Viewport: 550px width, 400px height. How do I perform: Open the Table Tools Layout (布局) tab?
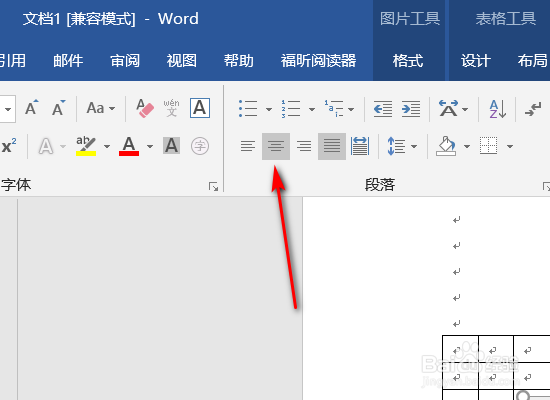(532, 61)
